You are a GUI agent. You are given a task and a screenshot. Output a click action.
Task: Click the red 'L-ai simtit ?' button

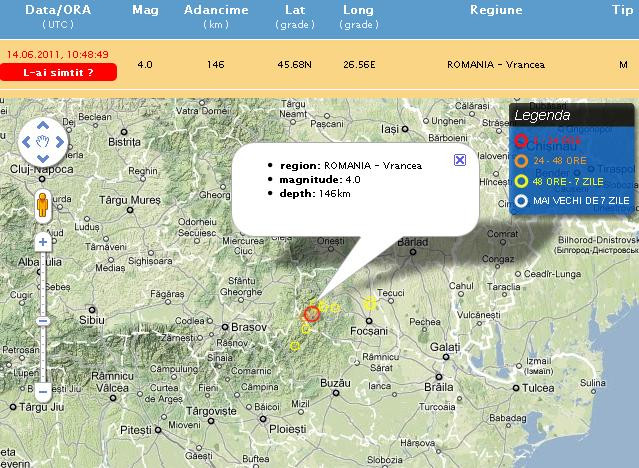(x=58, y=73)
